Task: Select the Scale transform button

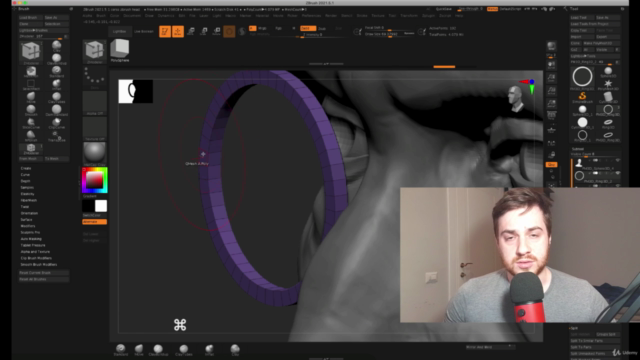Action: [204, 31]
